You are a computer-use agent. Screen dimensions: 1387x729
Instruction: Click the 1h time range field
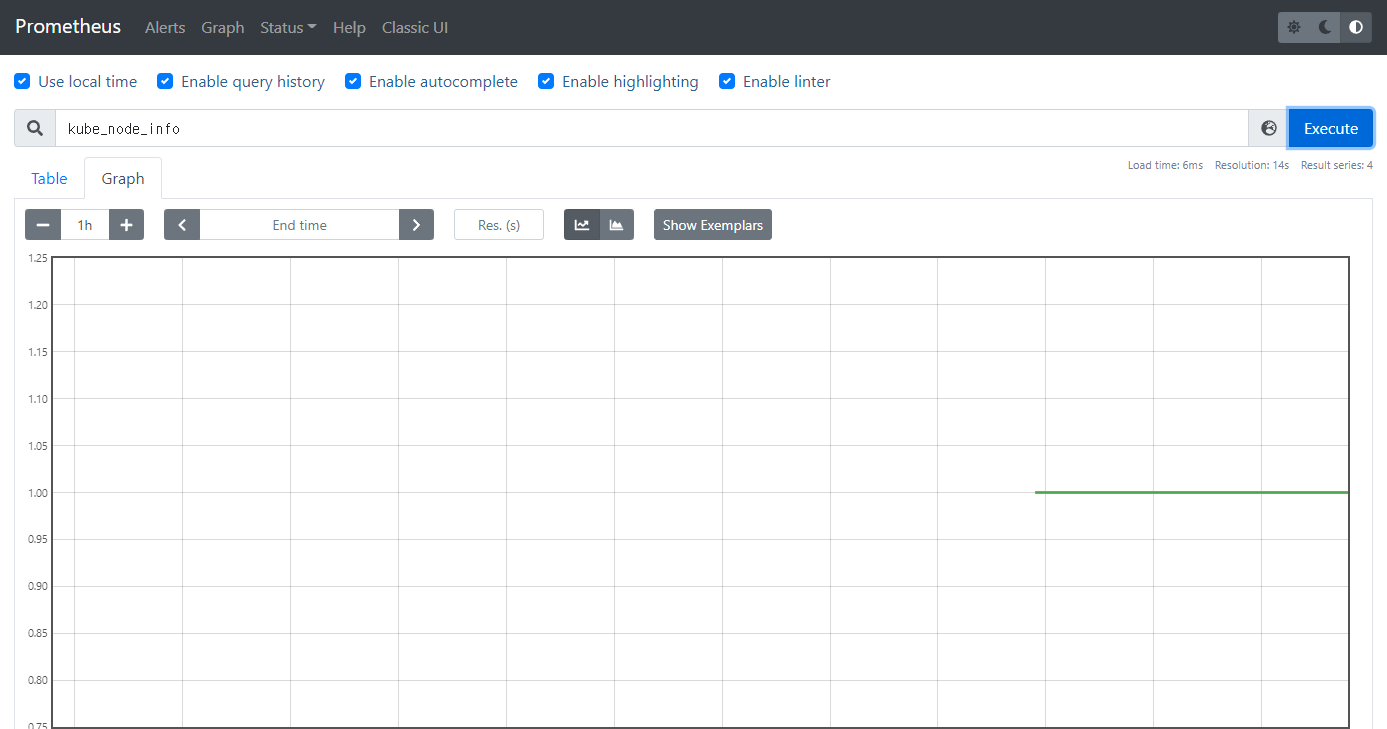(85, 225)
